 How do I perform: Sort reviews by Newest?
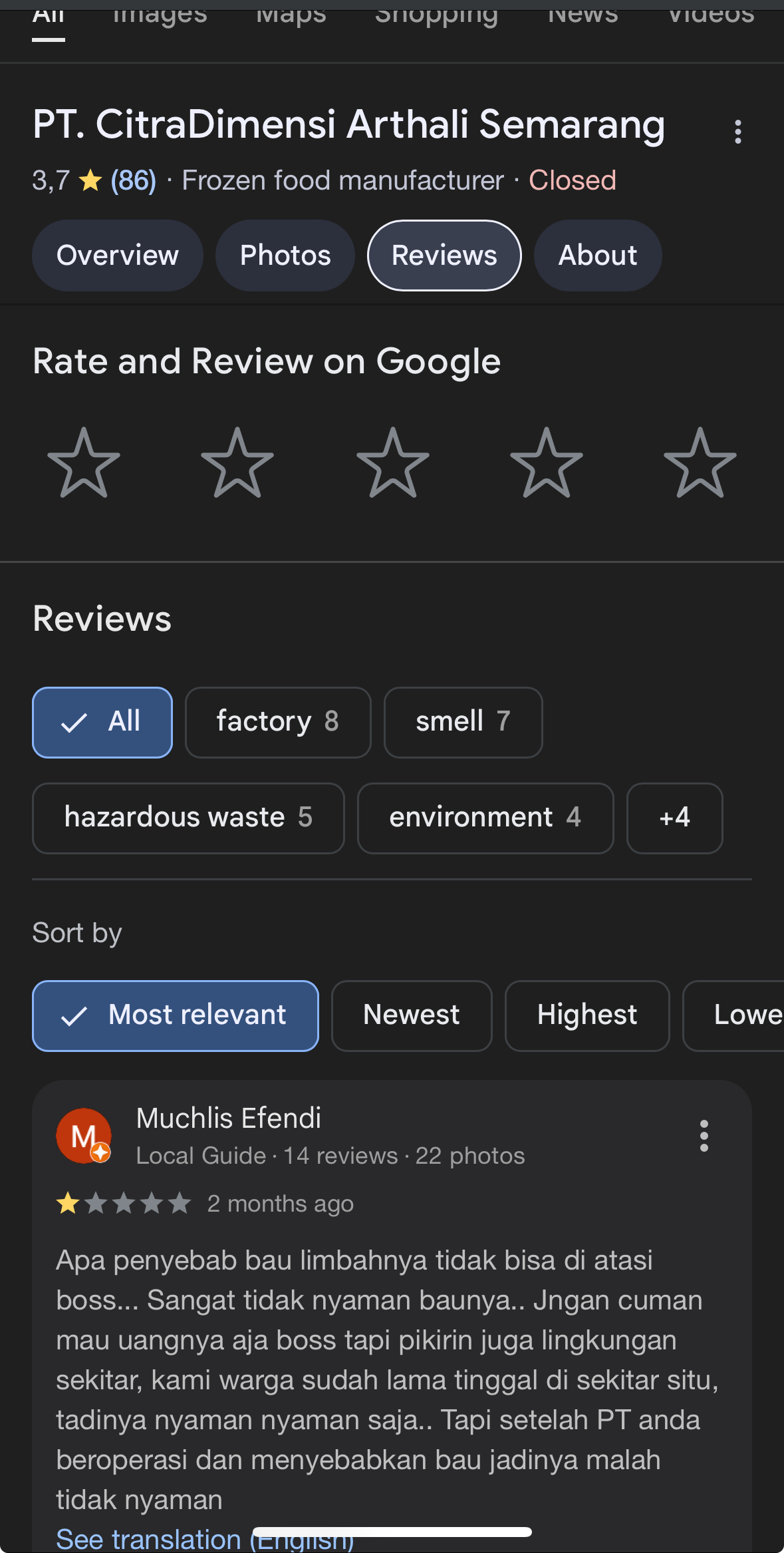point(412,1015)
